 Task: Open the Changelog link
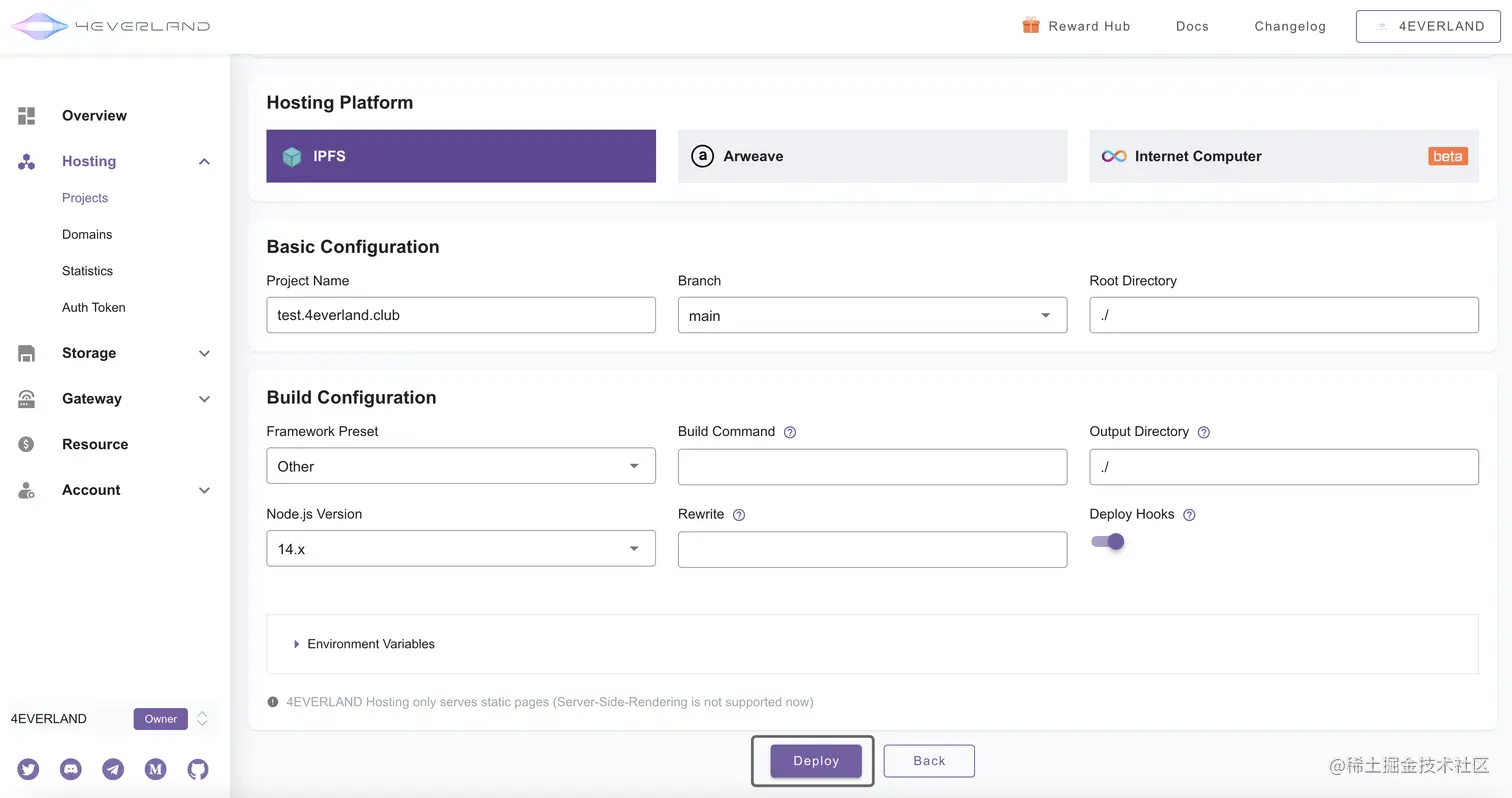(1290, 26)
